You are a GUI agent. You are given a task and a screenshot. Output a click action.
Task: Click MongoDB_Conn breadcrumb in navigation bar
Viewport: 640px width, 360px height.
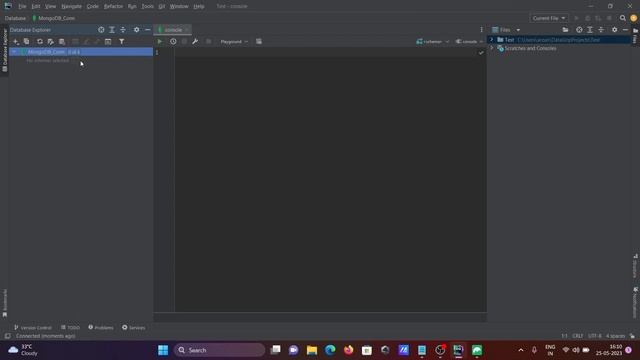53,18
